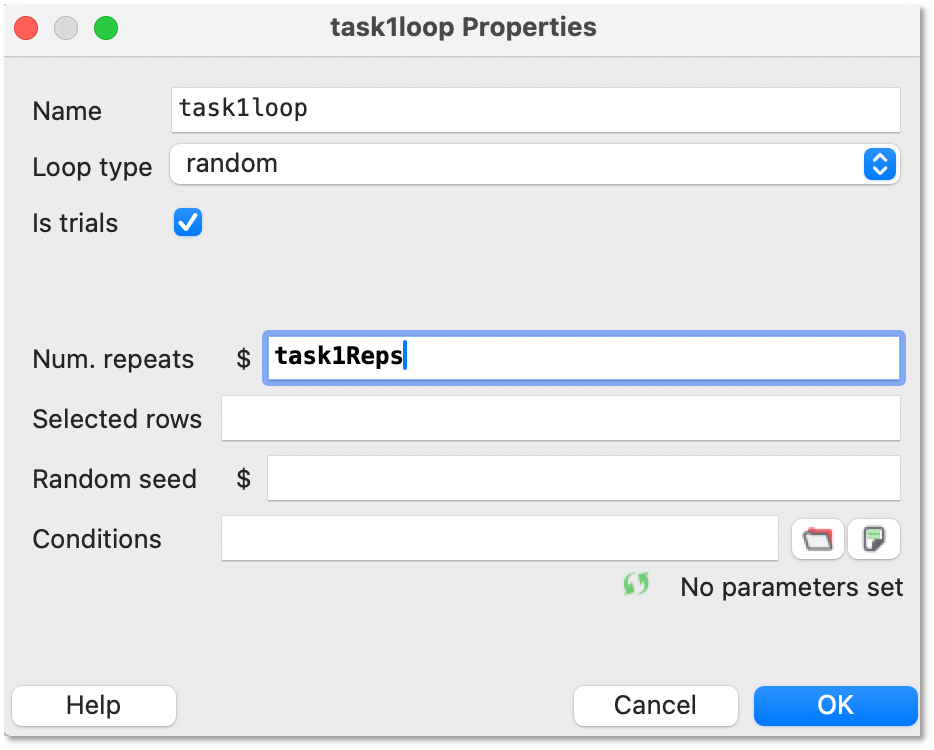Browse for a conditions file with folder icon
This screenshot has width=934, height=750.
[x=817, y=539]
